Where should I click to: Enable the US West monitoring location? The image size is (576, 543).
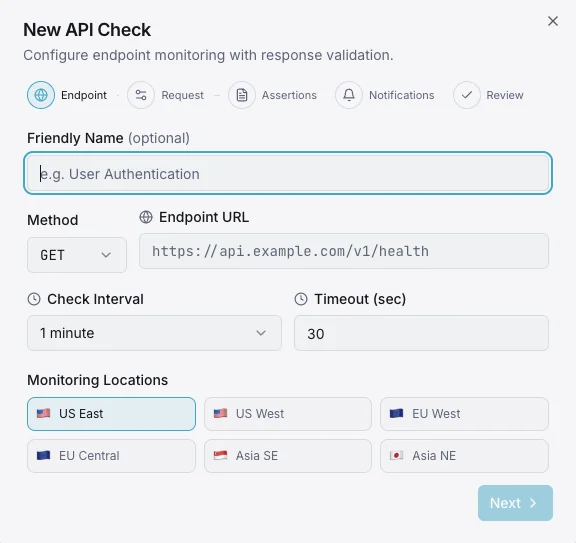288,414
